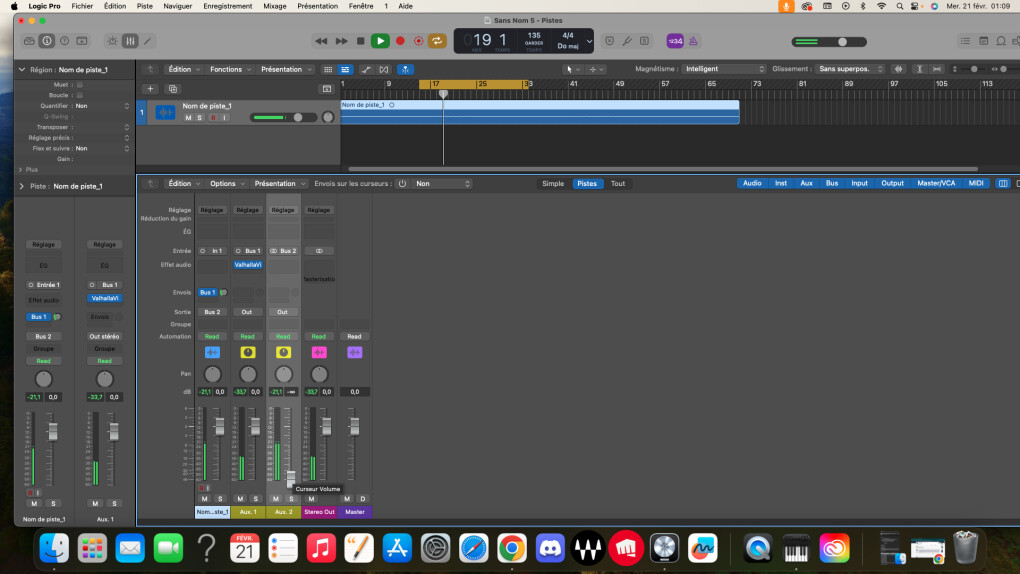
Task: Toggle the Catch Playhead blue button
Action: tap(405, 70)
